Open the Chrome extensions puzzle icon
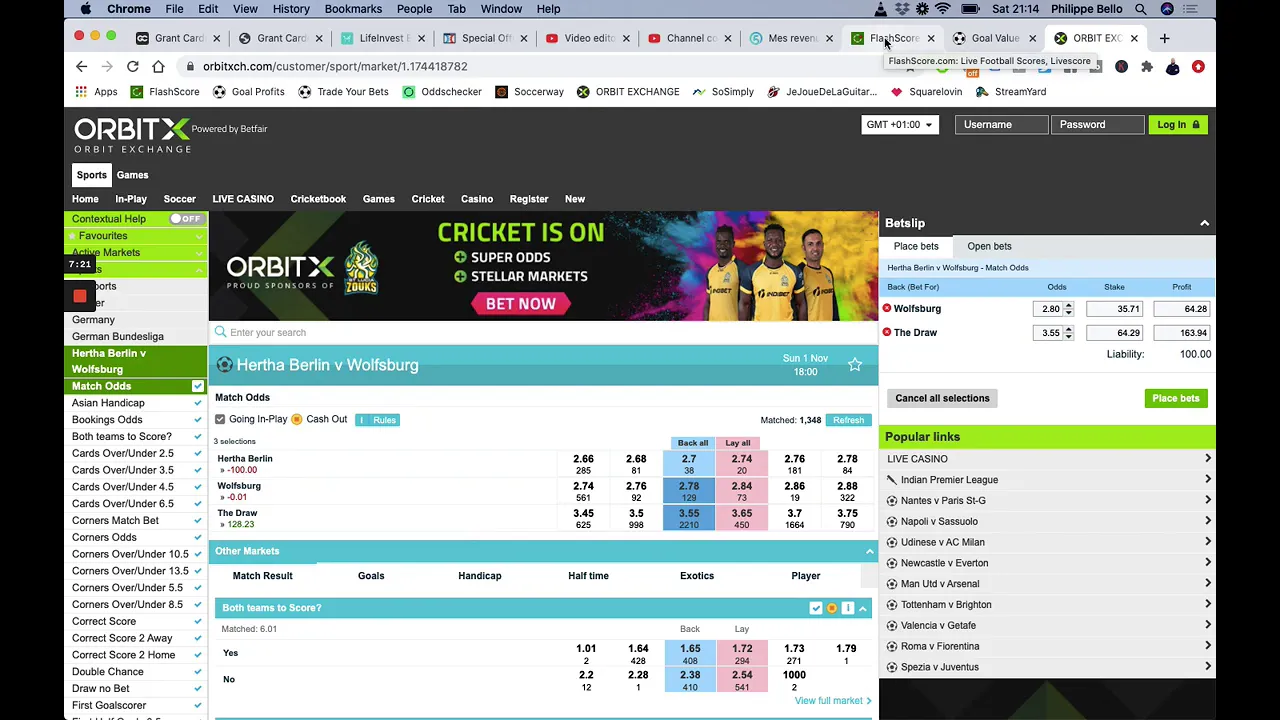The width and height of the screenshot is (1280, 720). 1147,67
